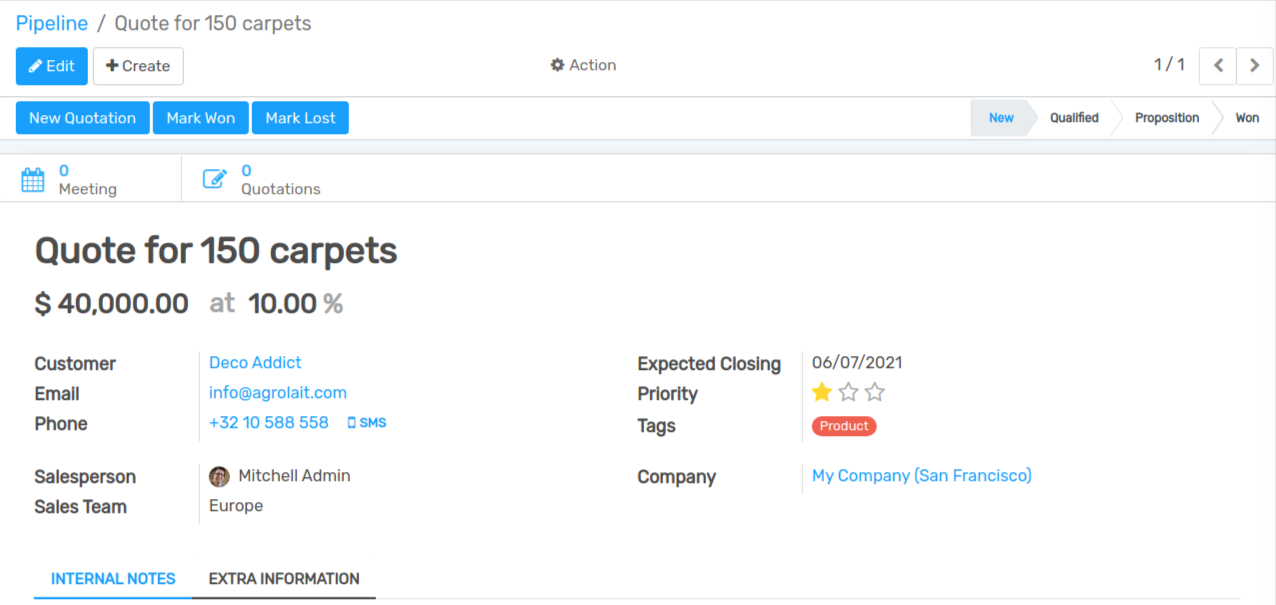Click the record counter 1 / 1
Screen dimensions: 1276x605
click(1169, 65)
